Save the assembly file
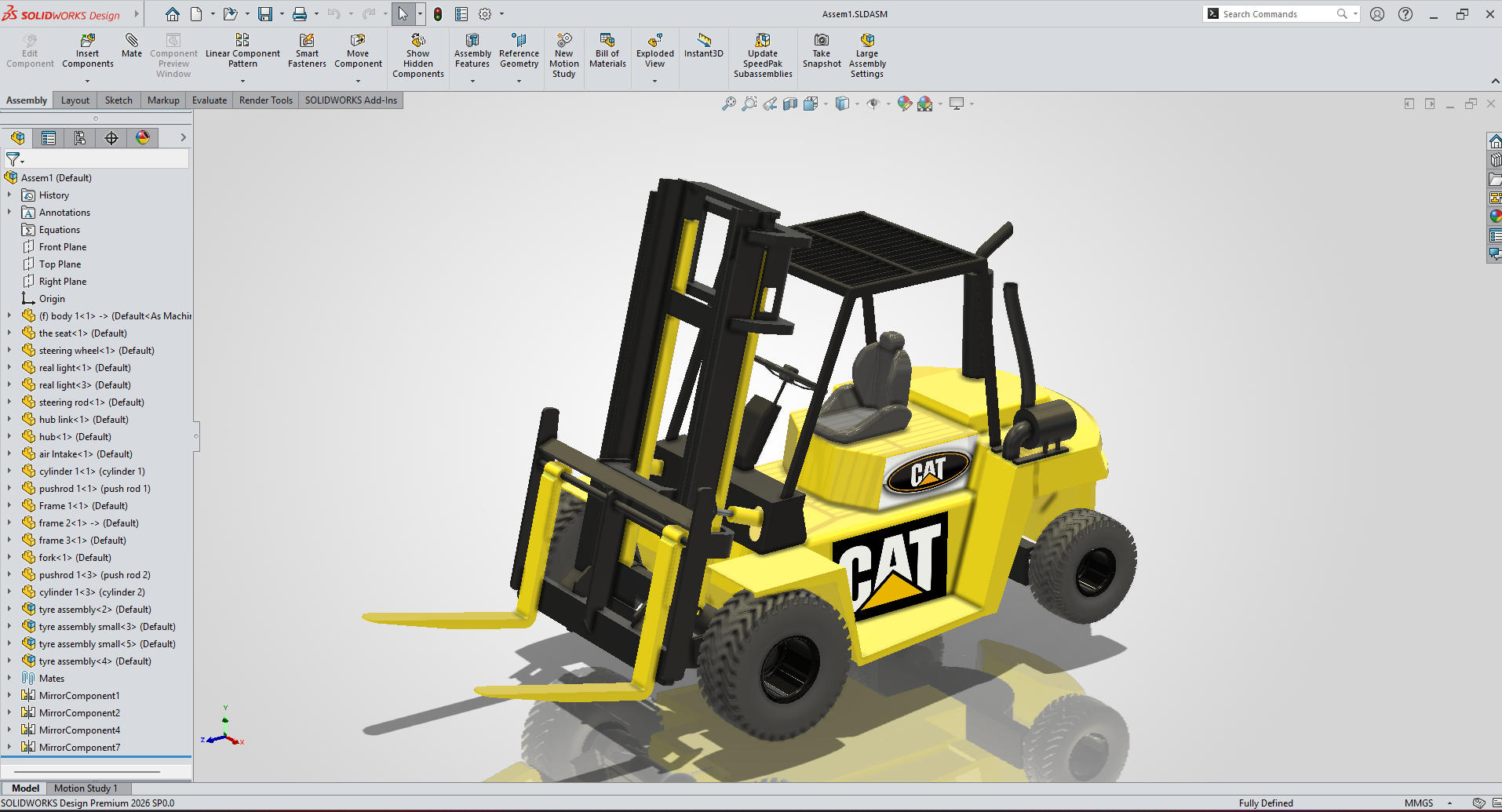This screenshot has width=1502, height=812. click(x=265, y=14)
